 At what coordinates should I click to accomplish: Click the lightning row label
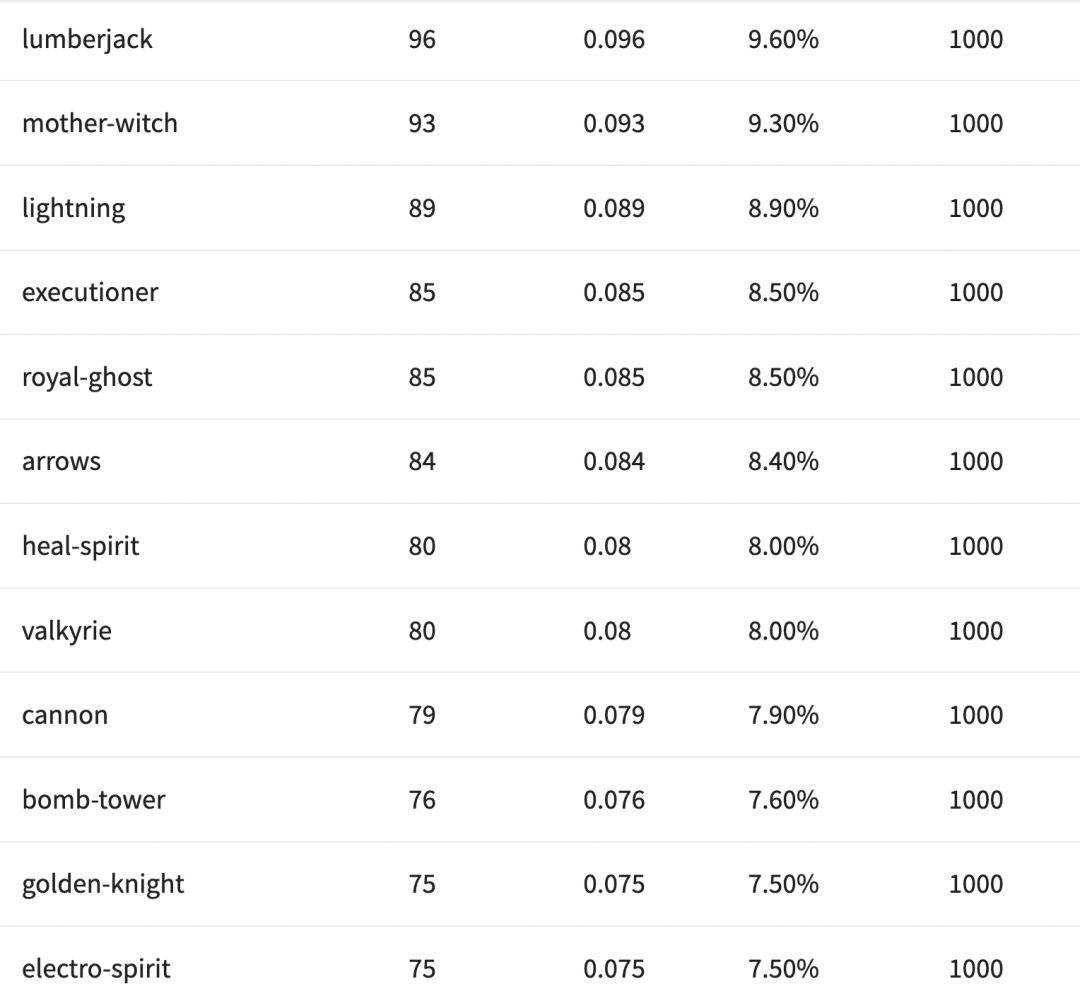(x=74, y=209)
